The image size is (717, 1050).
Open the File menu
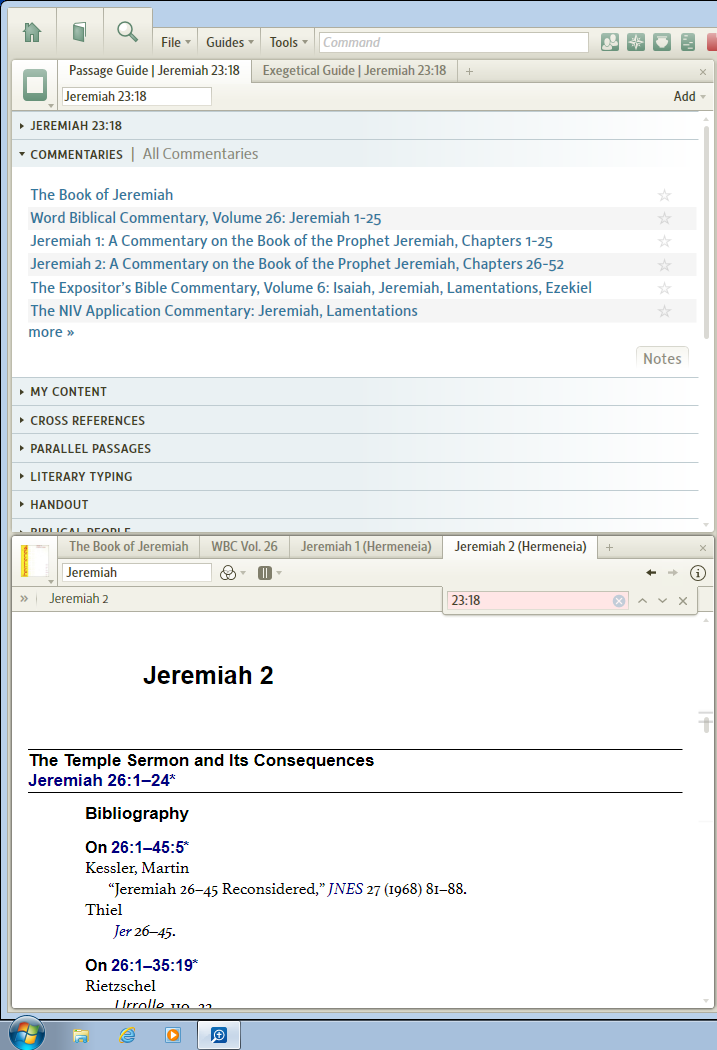175,42
